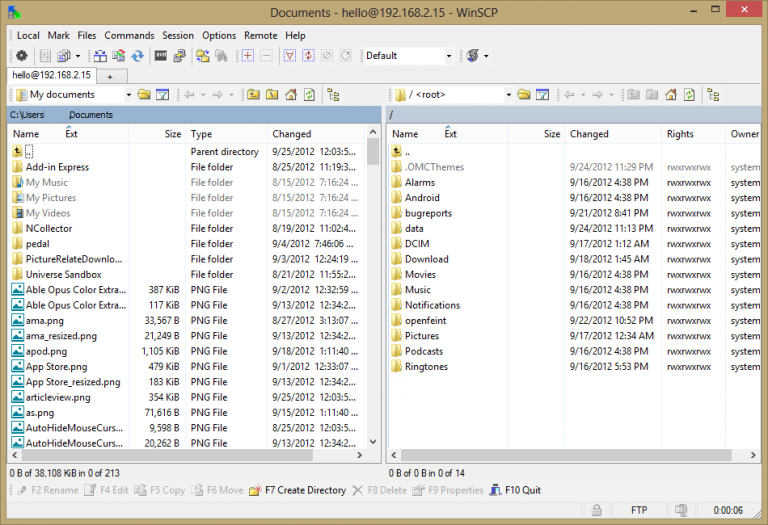The height and width of the screenshot is (525, 768).
Task: Open the Files menu
Action: (x=87, y=35)
